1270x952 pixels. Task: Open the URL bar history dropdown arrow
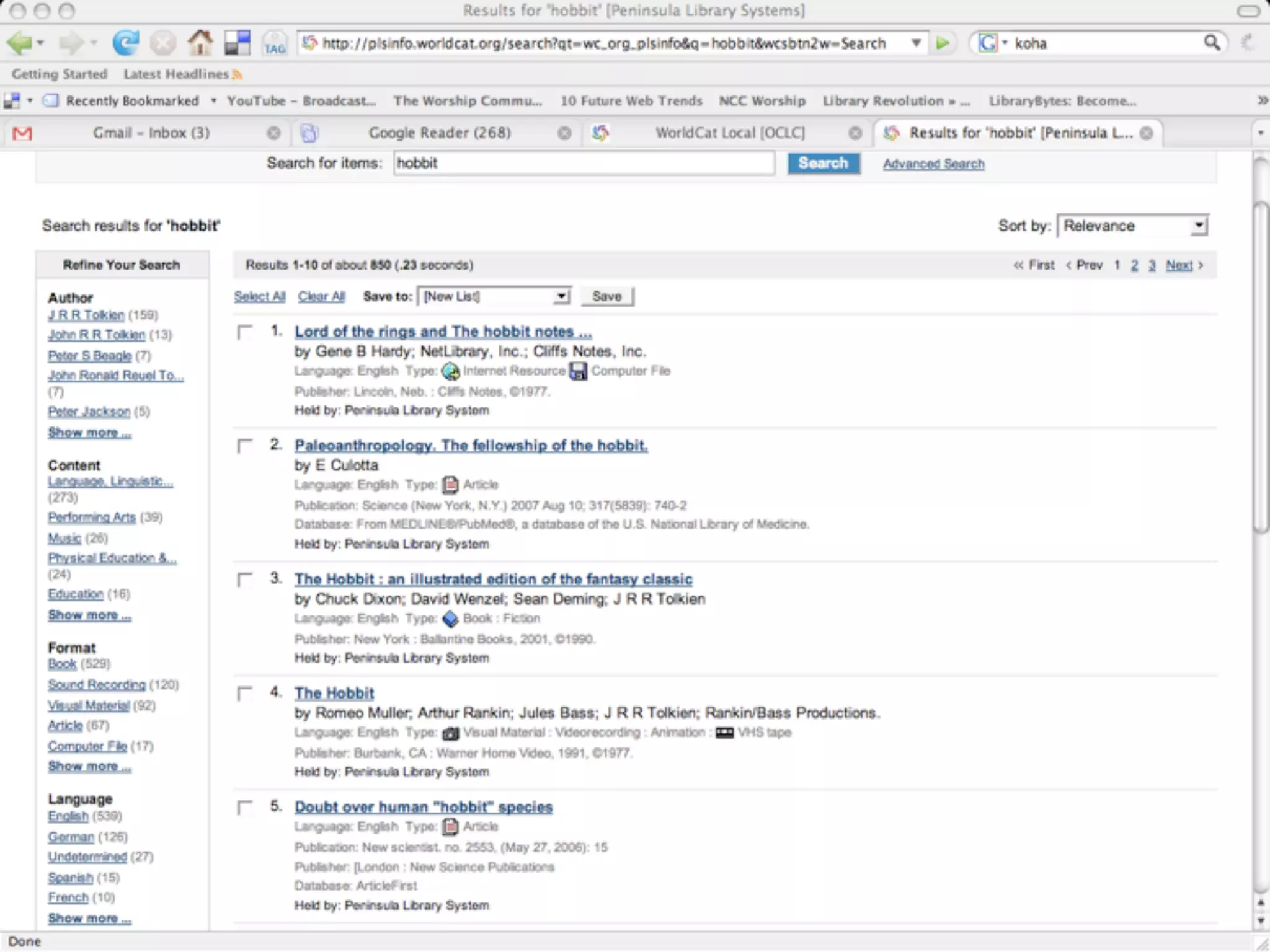916,43
